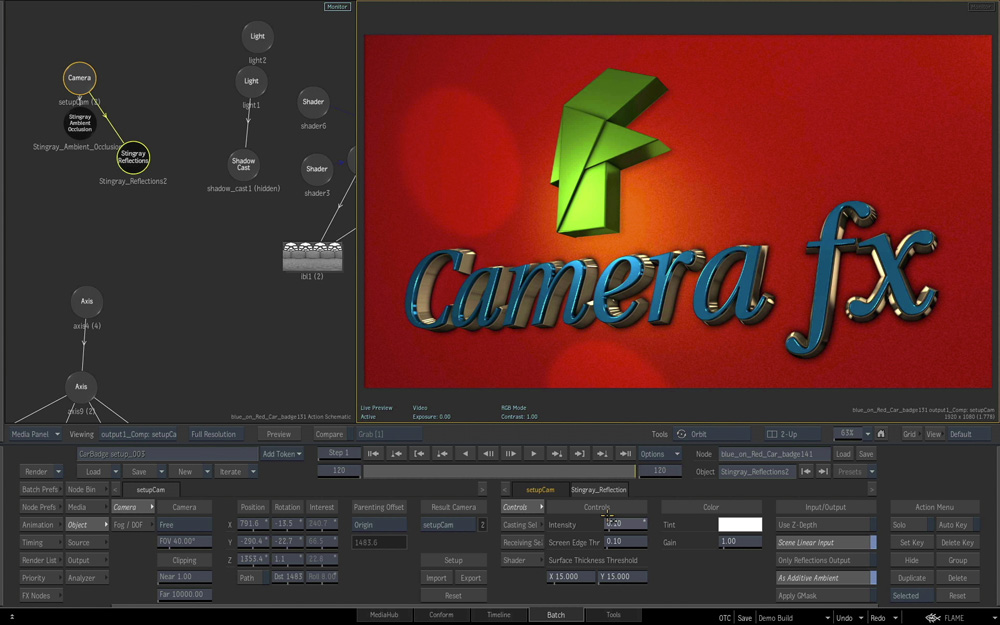Step one frame forward

[511, 453]
